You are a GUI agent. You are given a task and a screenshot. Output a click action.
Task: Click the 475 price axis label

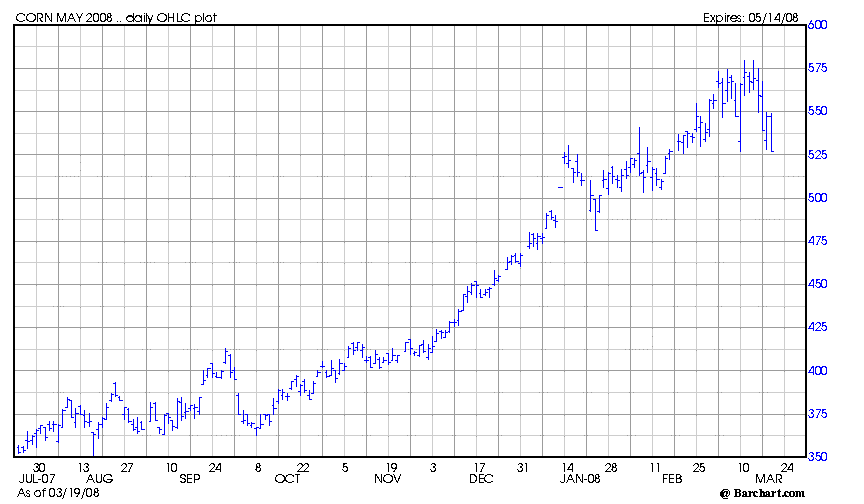[x=818, y=241]
